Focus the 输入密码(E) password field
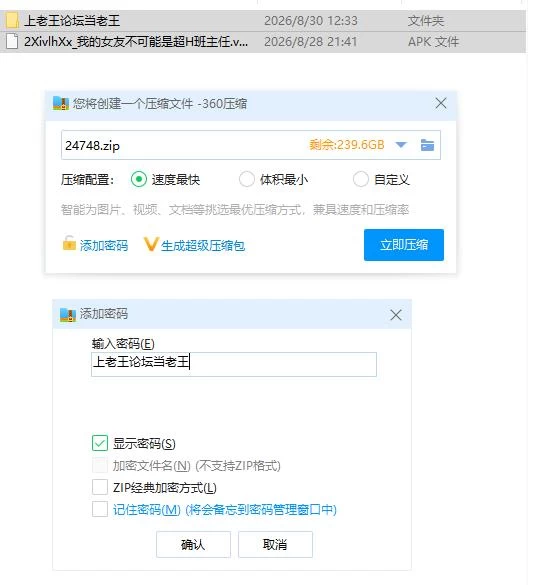 tap(234, 364)
